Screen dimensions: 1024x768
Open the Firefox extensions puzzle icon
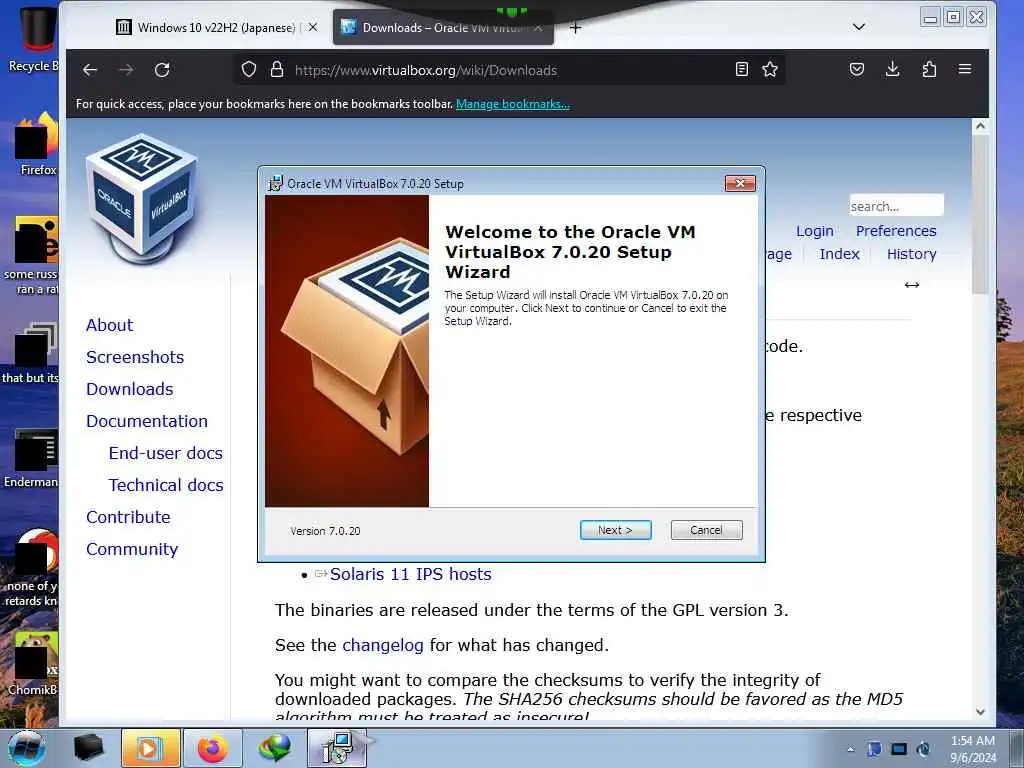(x=929, y=69)
